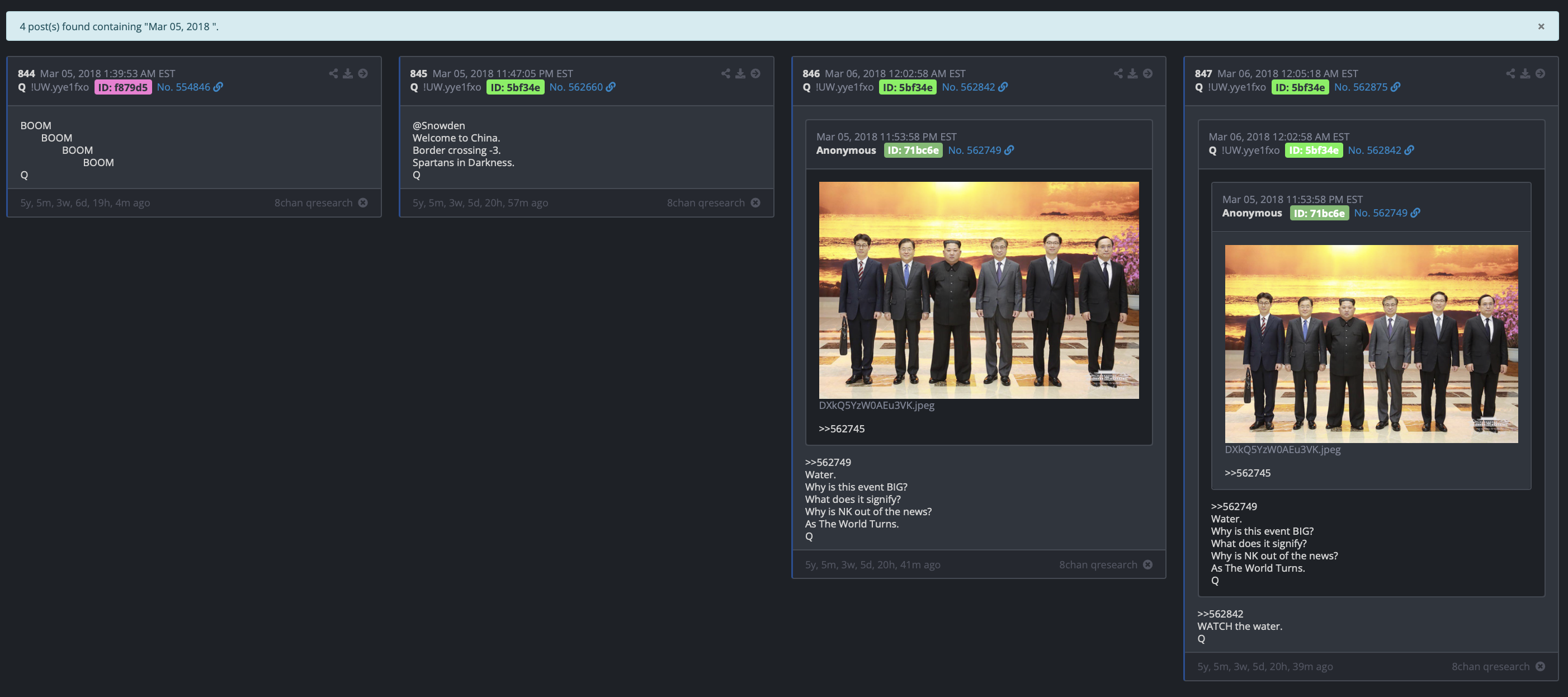The width and height of the screenshot is (1568, 697).
Task: Click share icon on post 847
Action: click(1510, 73)
